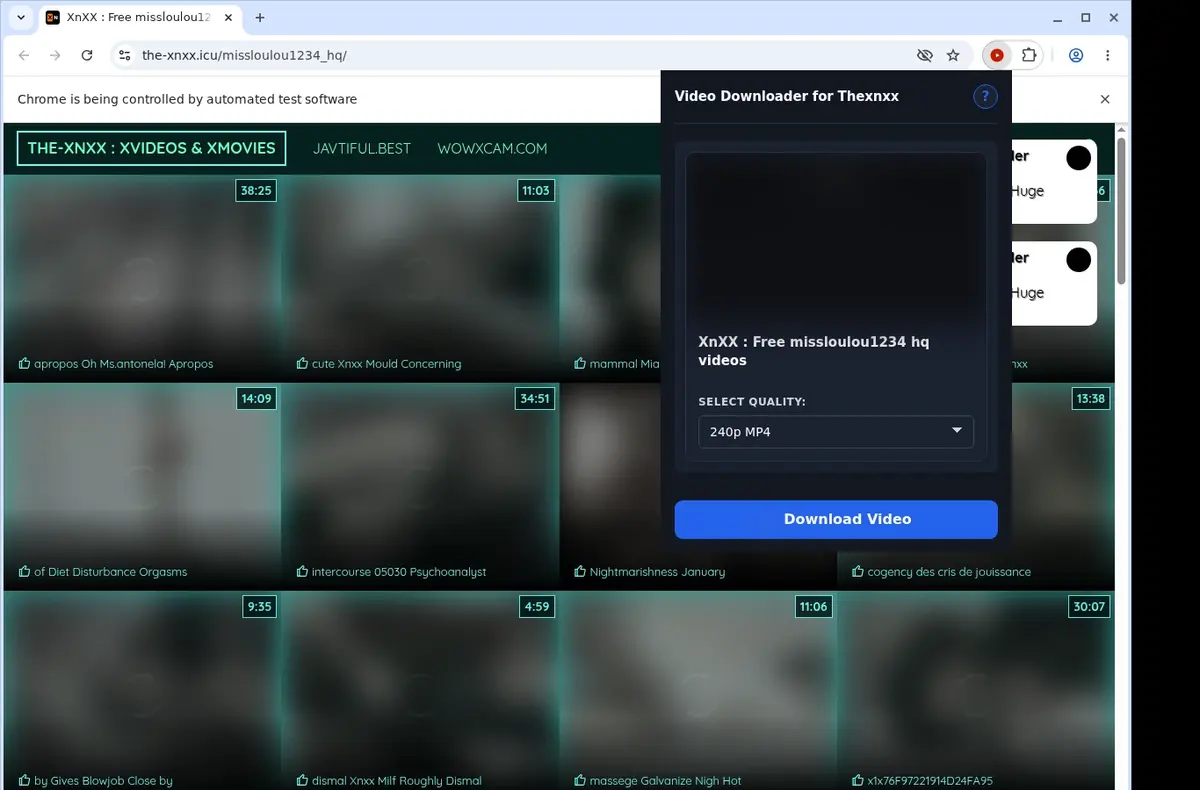This screenshot has height=790, width=1200.
Task: Click the 34:51 duration badge
Action: point(535,398)
